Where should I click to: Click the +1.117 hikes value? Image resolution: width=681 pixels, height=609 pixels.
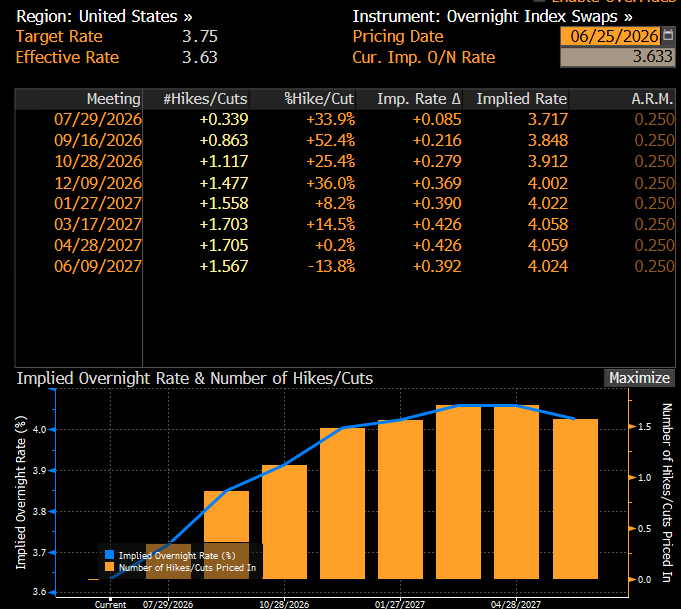point(224,162)
